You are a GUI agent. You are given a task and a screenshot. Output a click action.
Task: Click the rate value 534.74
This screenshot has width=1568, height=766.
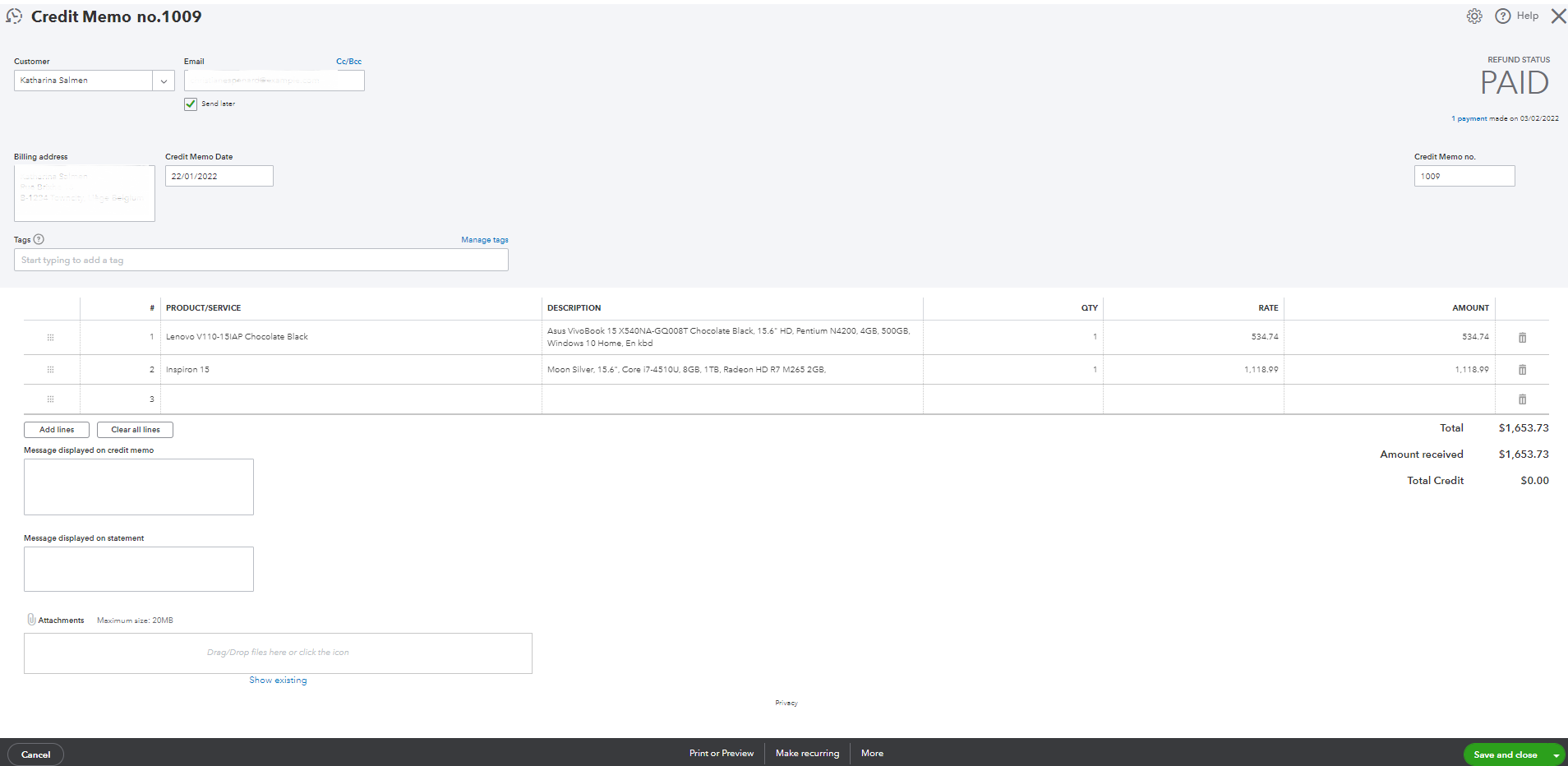coord(1265,337)
